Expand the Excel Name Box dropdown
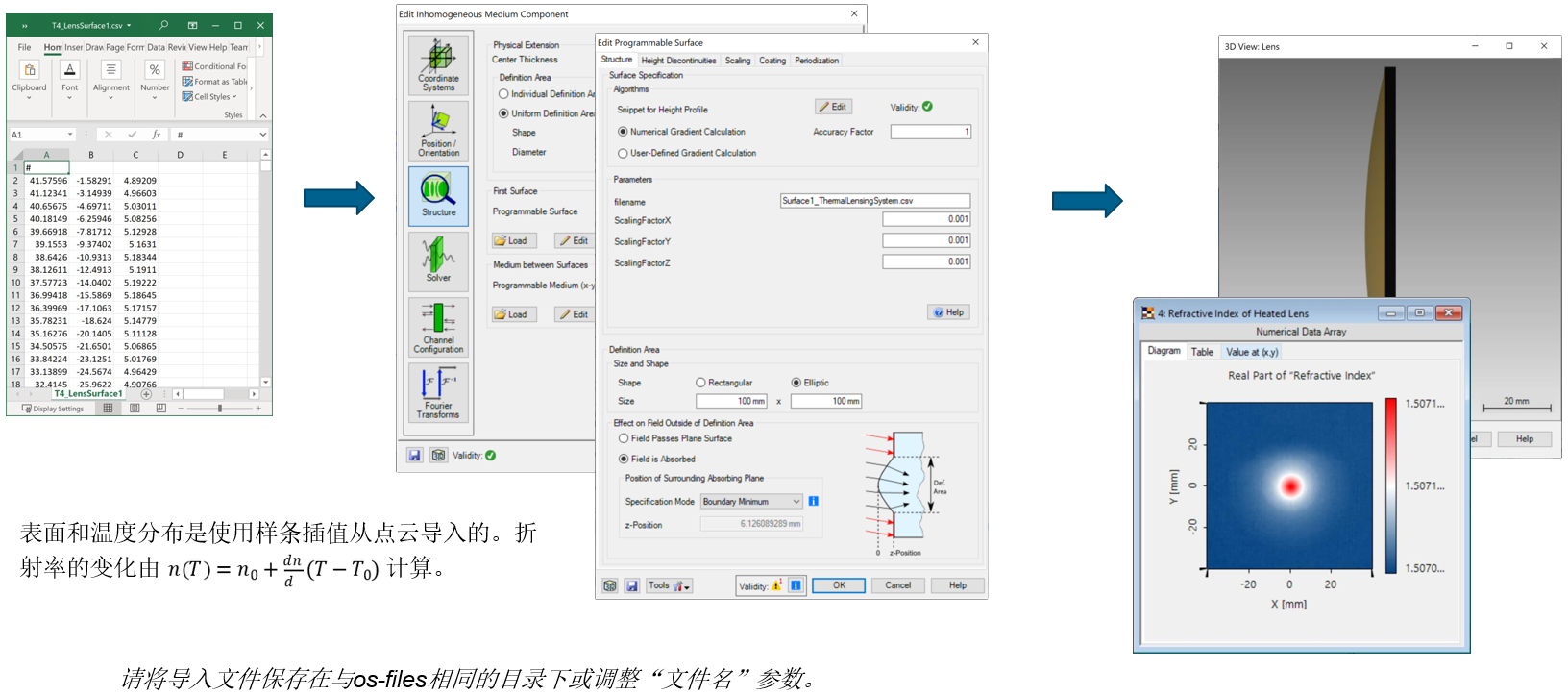1568x696 pixels. [x=70, y=135]
